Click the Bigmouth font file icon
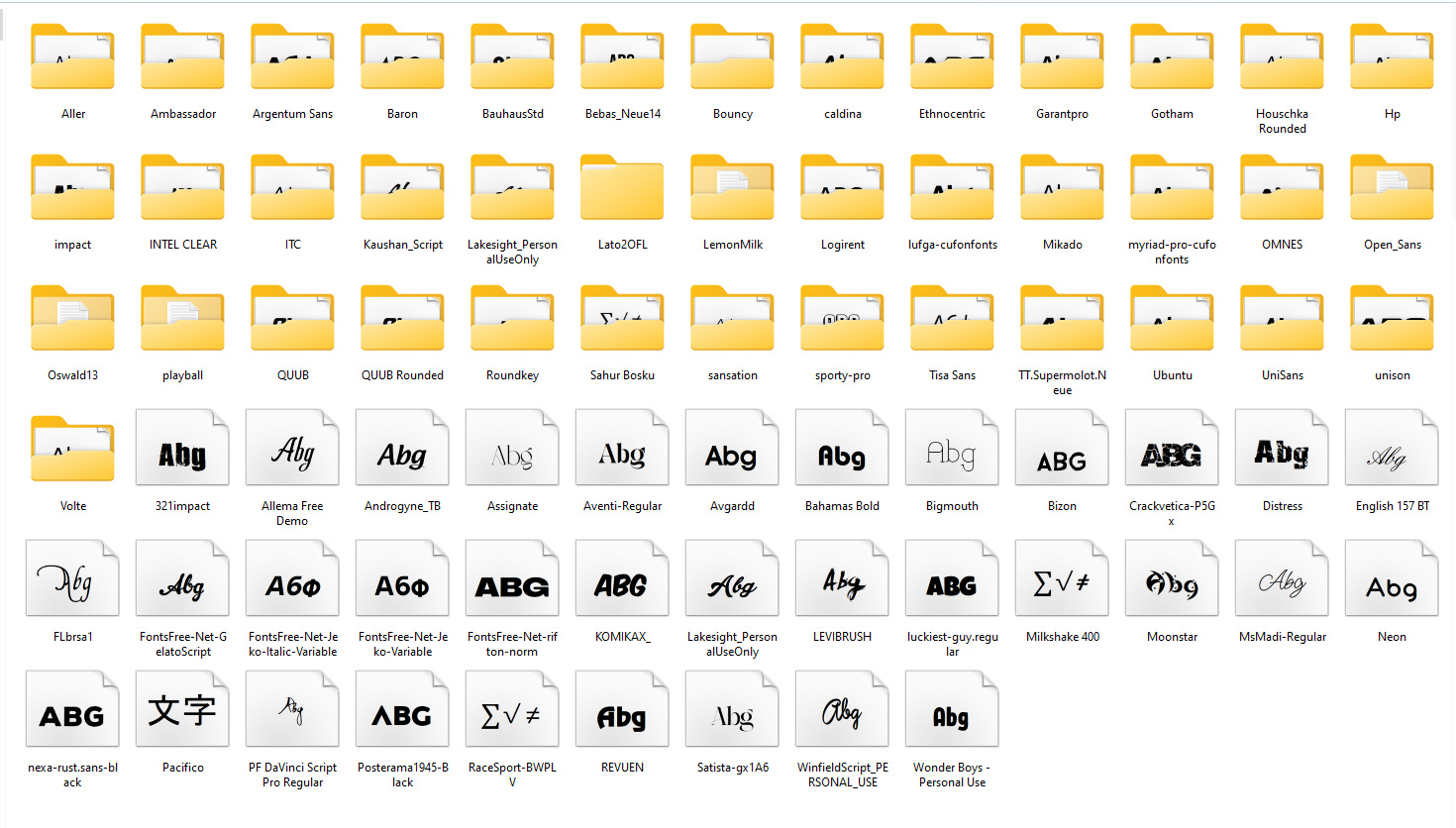 952,448
